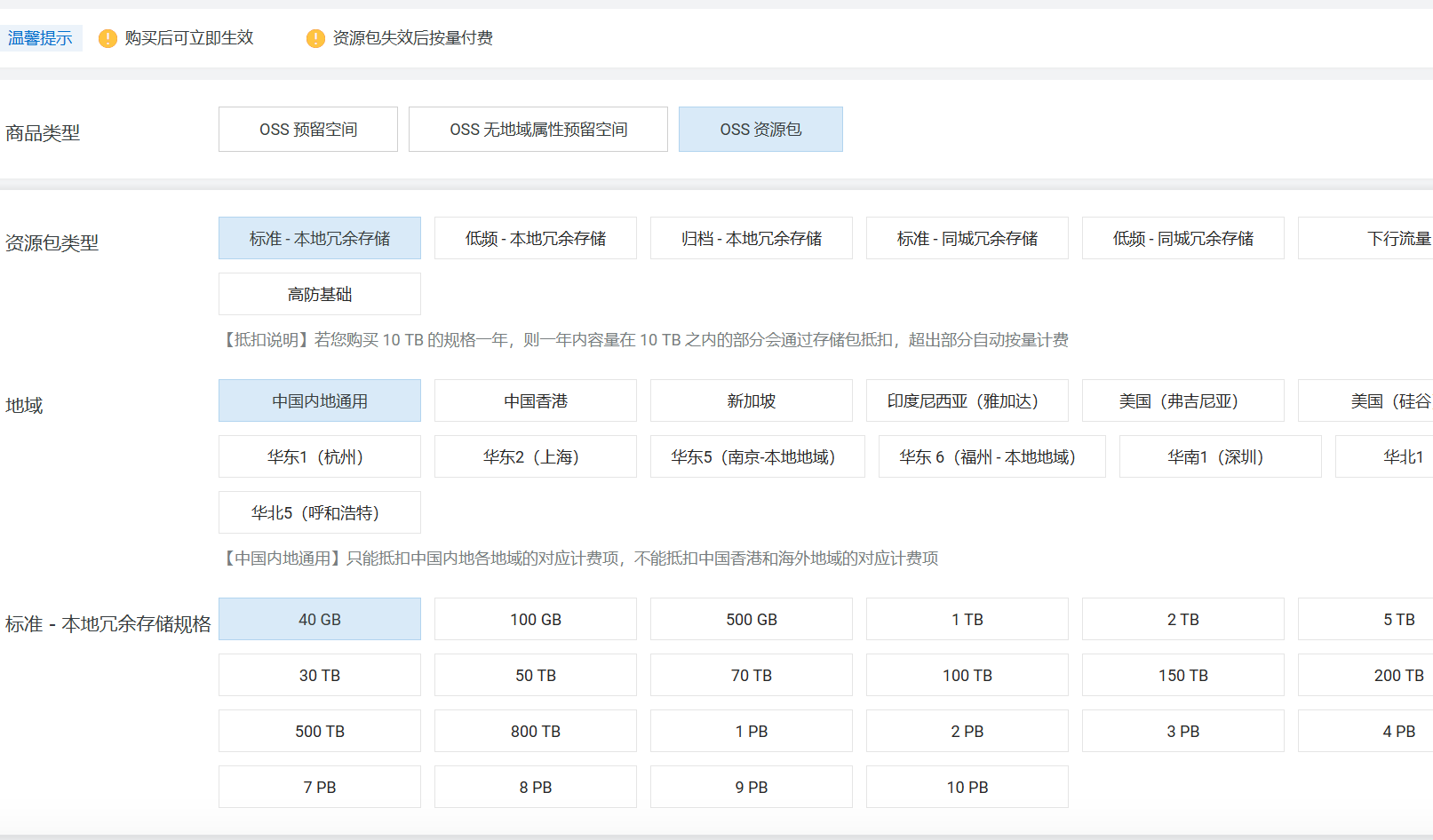This screenshot has width=1433, height=840.
Task: Pick the 1 TB storage spec
Action: pos(967,619)
